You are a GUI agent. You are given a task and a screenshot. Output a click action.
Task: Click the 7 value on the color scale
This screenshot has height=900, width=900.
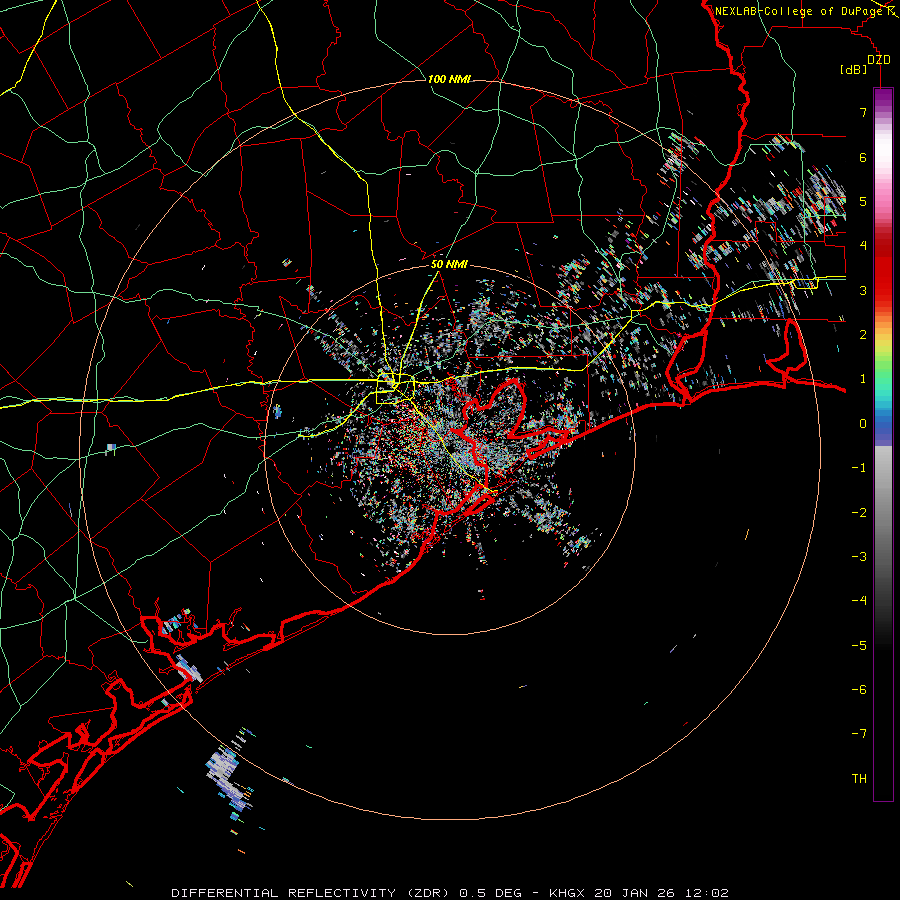point(863,112)
